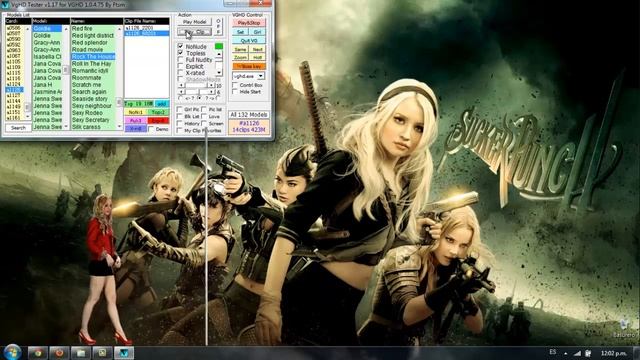Select card a1144 in the Cards list
640x360 pixels.
tap(14, 101)
